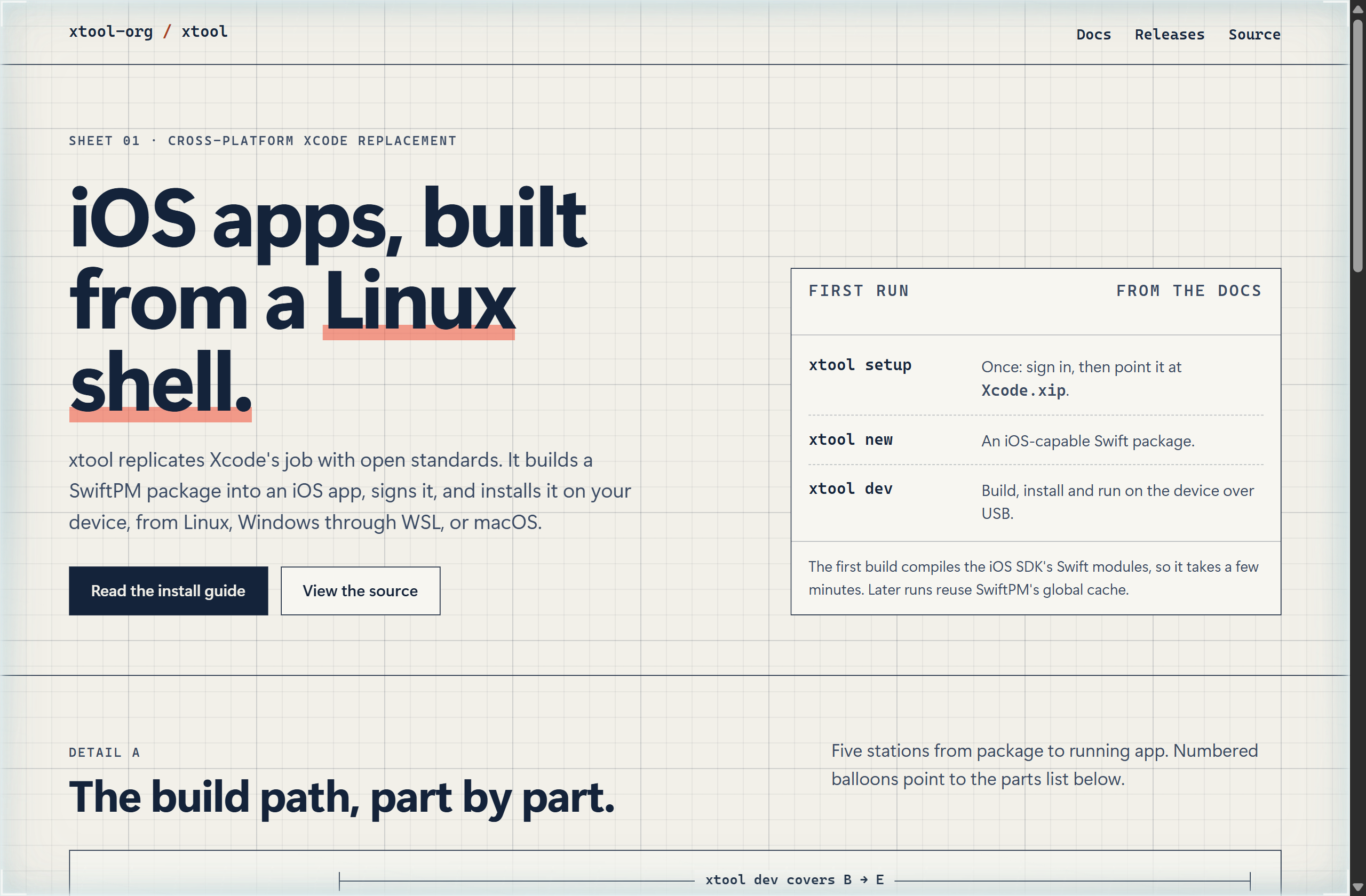The image size is (1366, 896).
Task: Click Read the install guide button
Action: point(168,591)
